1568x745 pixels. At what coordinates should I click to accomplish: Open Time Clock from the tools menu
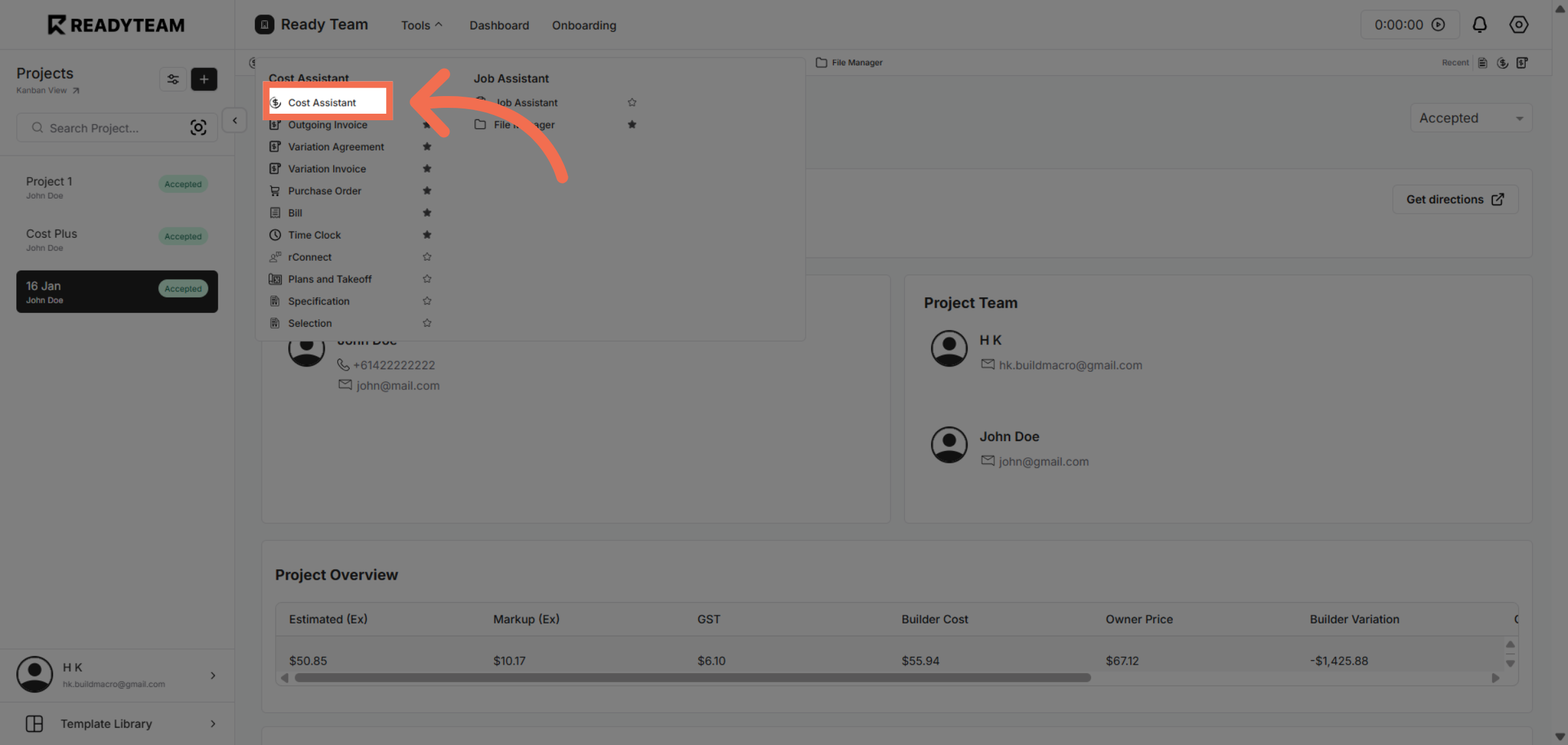[314, 235]
